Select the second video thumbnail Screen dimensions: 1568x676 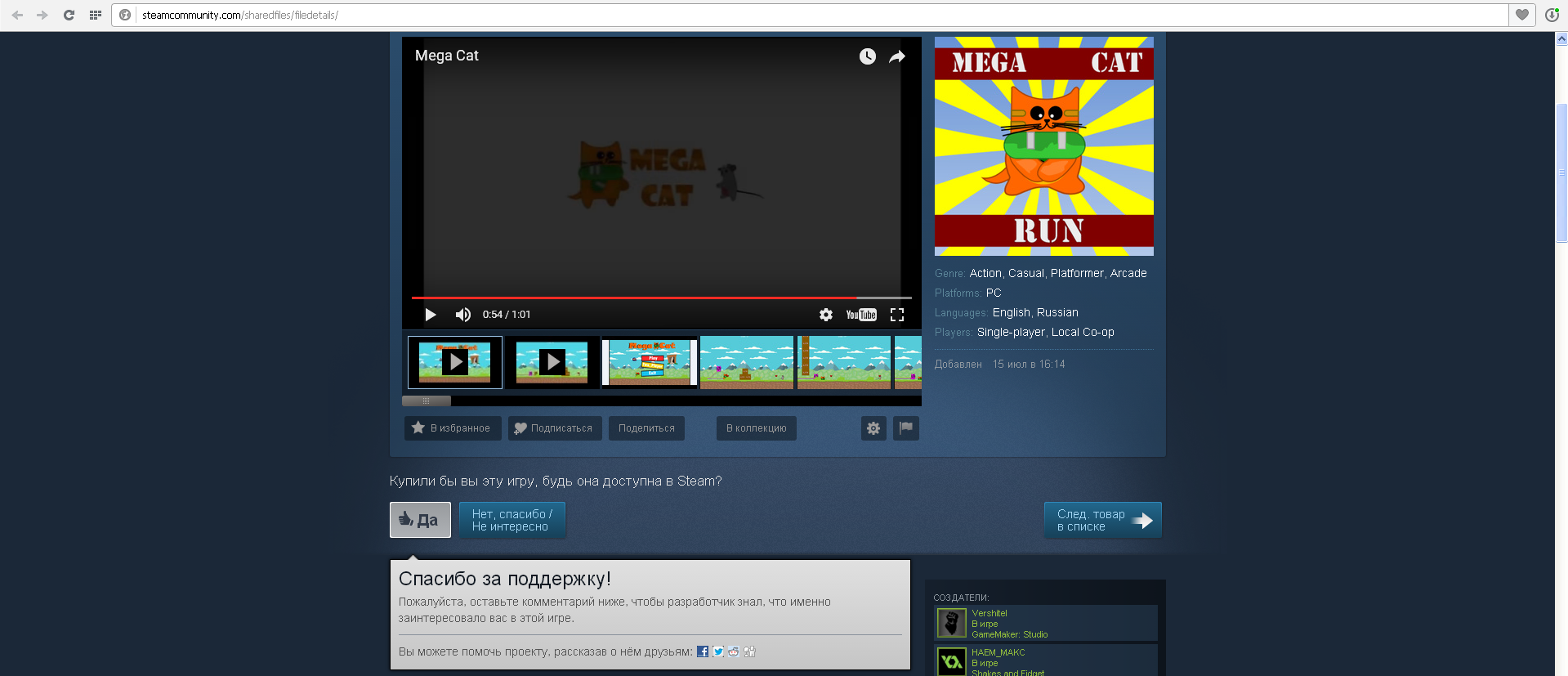[x=552, y=362]
